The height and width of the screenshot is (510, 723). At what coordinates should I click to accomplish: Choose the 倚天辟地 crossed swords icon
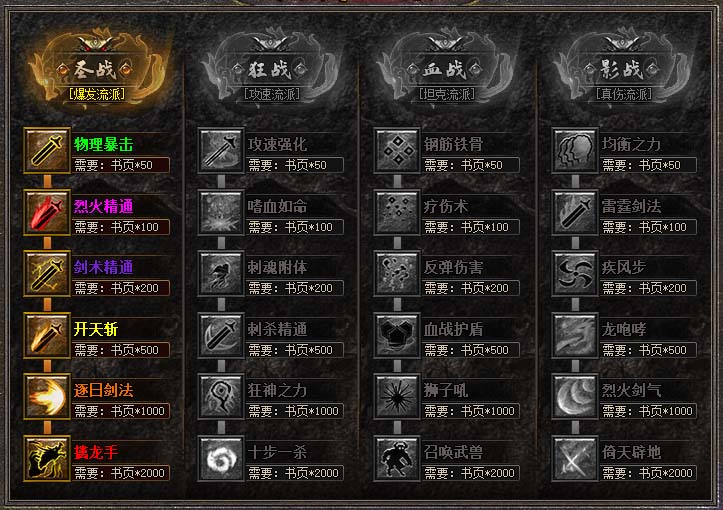[x=575, y=458]
